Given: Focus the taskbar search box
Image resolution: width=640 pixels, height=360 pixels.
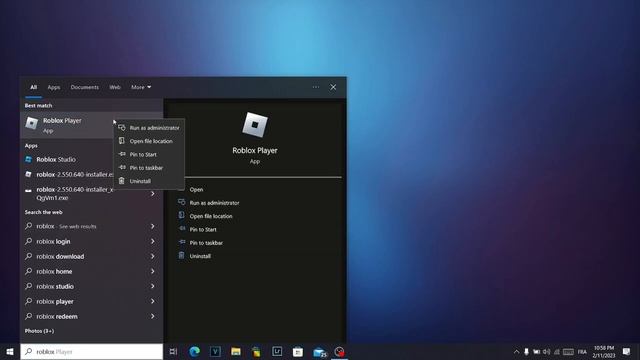Looking at the screenshot, I should [91, 351].
